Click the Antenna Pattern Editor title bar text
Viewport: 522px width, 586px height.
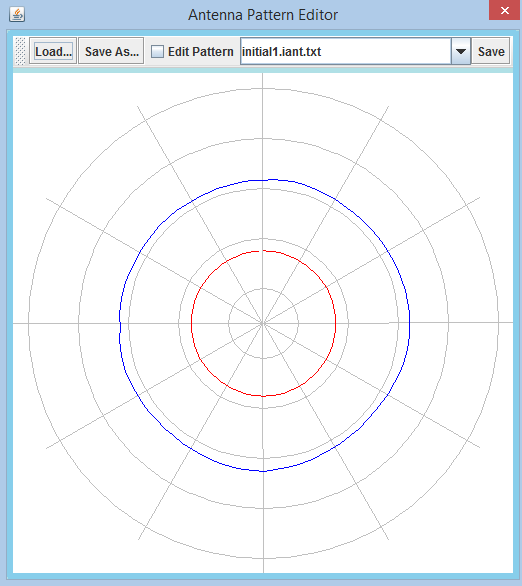263,15
